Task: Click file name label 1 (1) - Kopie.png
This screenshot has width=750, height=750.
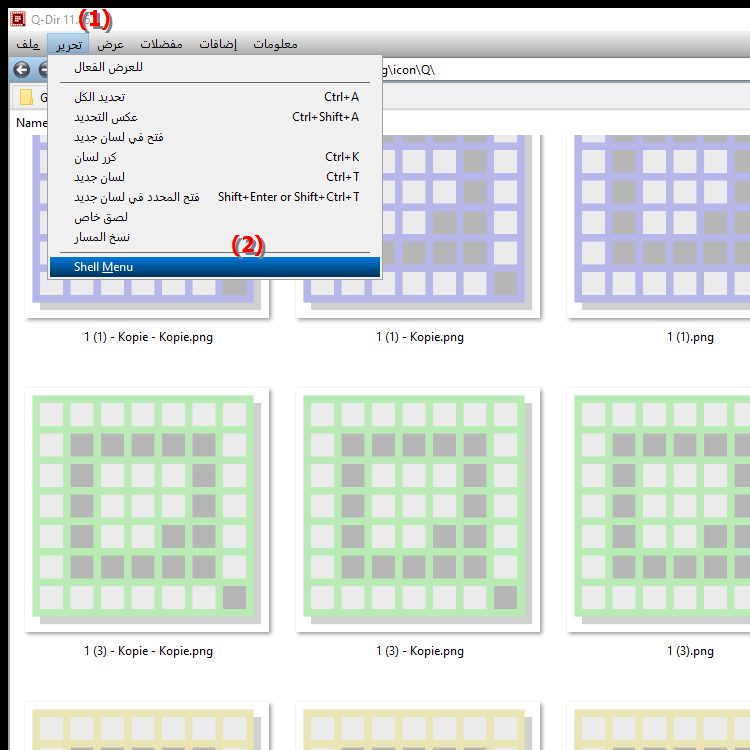Action: 419,337
